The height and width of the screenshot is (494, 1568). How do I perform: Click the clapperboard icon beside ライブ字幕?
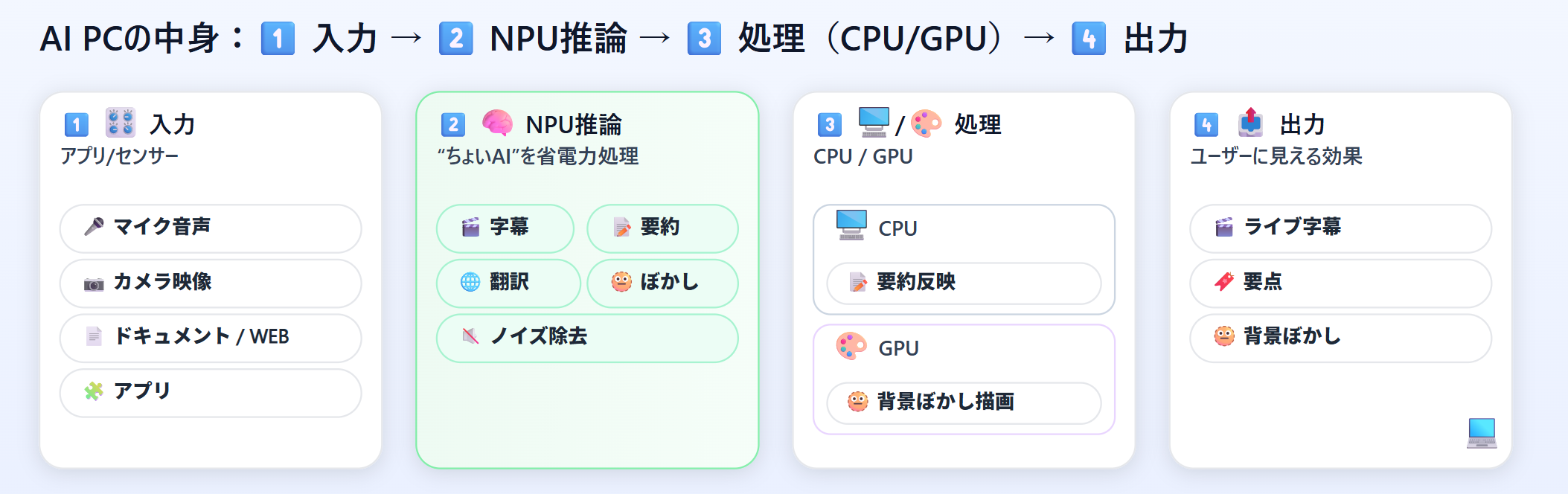point(1223,227)
